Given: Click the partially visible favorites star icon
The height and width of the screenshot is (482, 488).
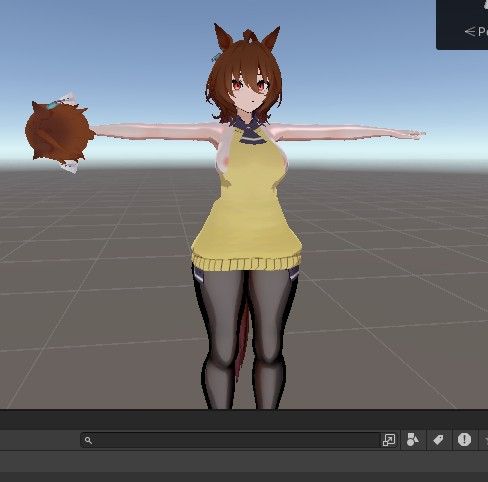Looking at the screenshot, I should (x=485, y=440).
